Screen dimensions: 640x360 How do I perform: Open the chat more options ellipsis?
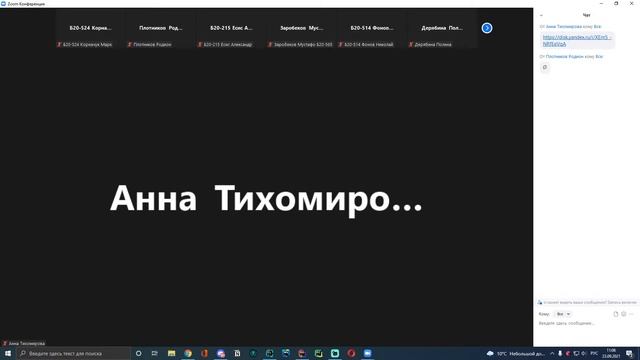(x=631, y=314)
